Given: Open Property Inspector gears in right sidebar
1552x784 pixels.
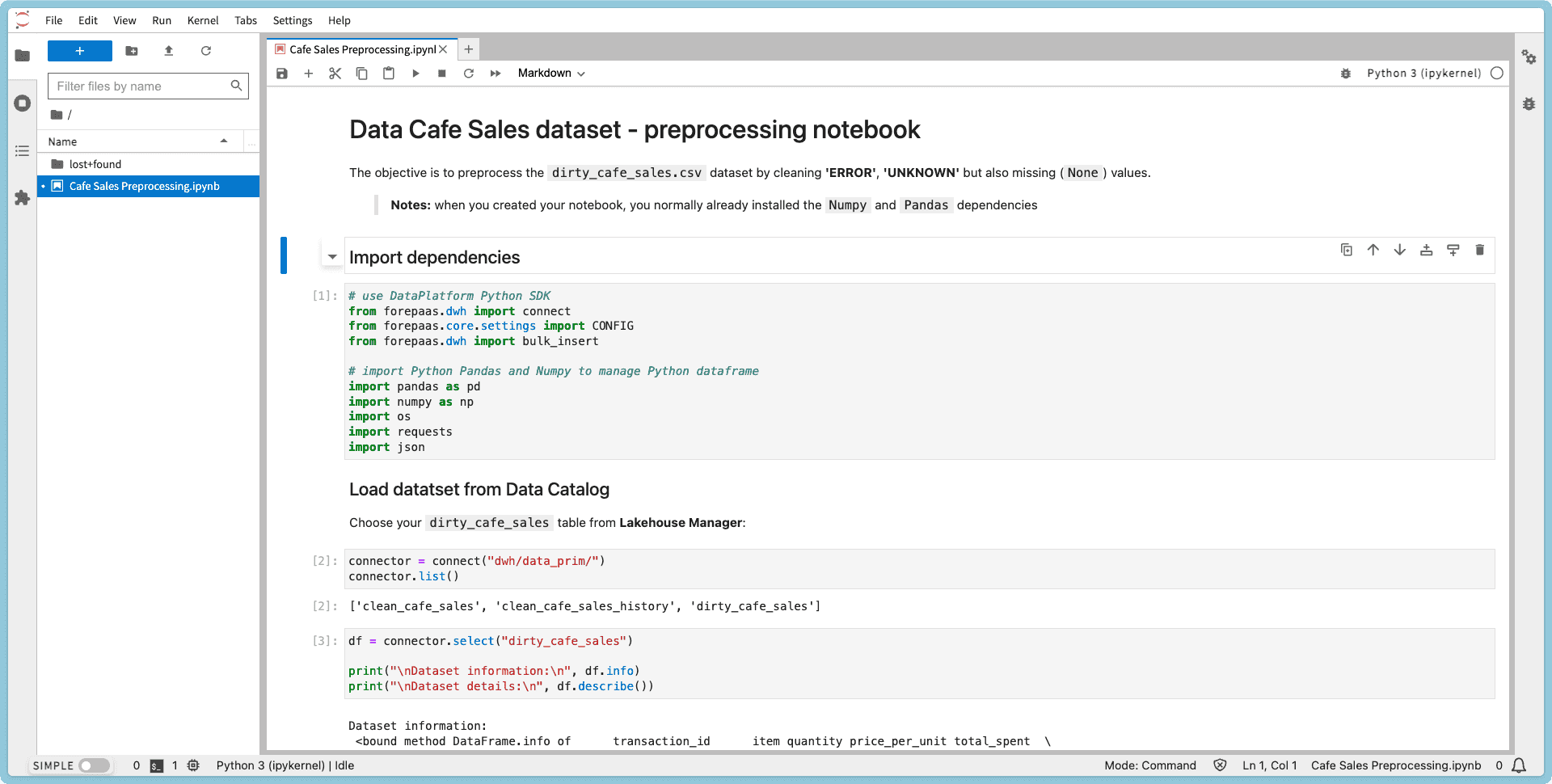Looking at the screenshot, I should (x=1529, y=57).
